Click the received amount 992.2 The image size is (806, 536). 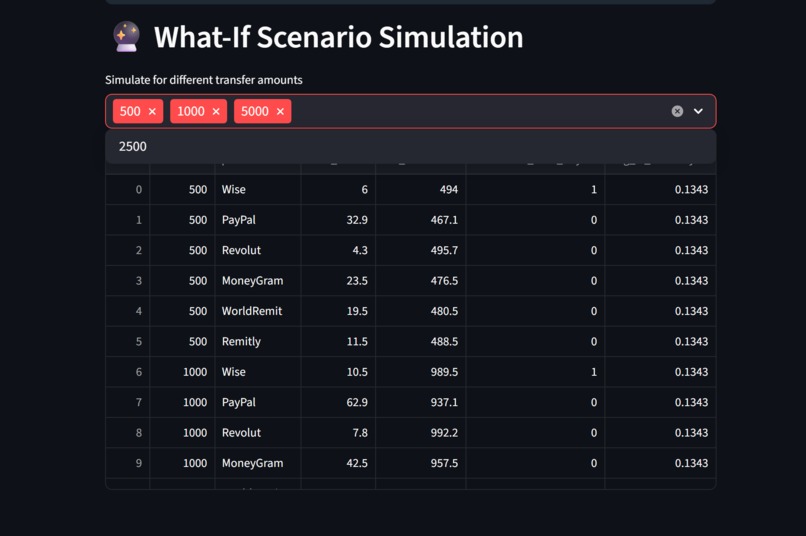pyautogui.click(x=444, y=433)
